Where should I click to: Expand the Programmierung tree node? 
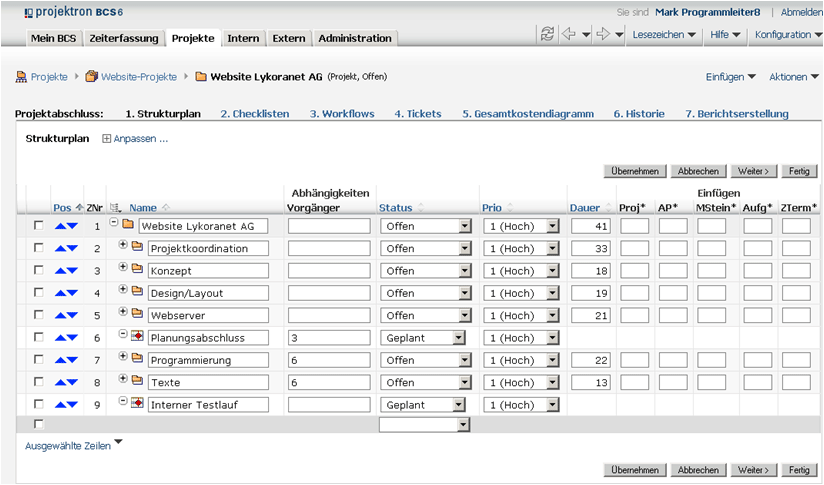[123, 357]
